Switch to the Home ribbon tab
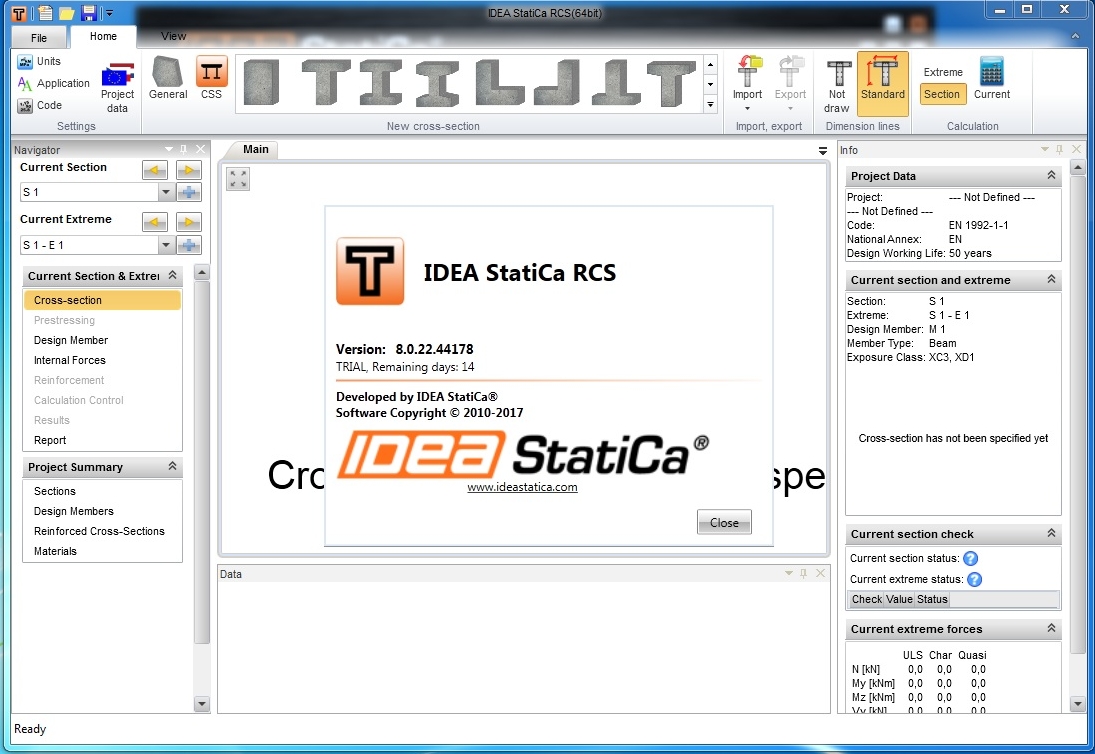 103,36
